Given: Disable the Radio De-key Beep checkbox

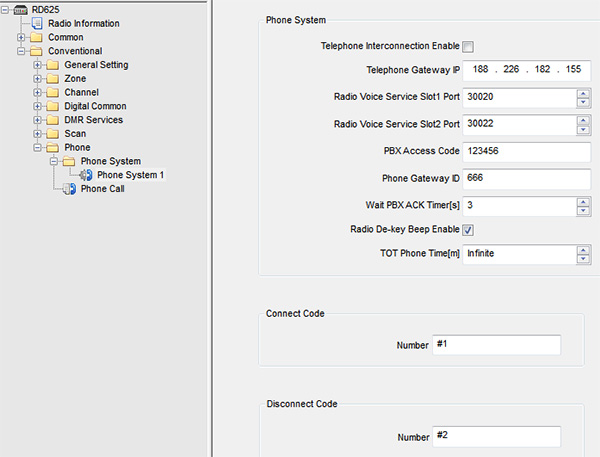Looking at the screenshot, I should pyautogui.click(x=468, y=230).
